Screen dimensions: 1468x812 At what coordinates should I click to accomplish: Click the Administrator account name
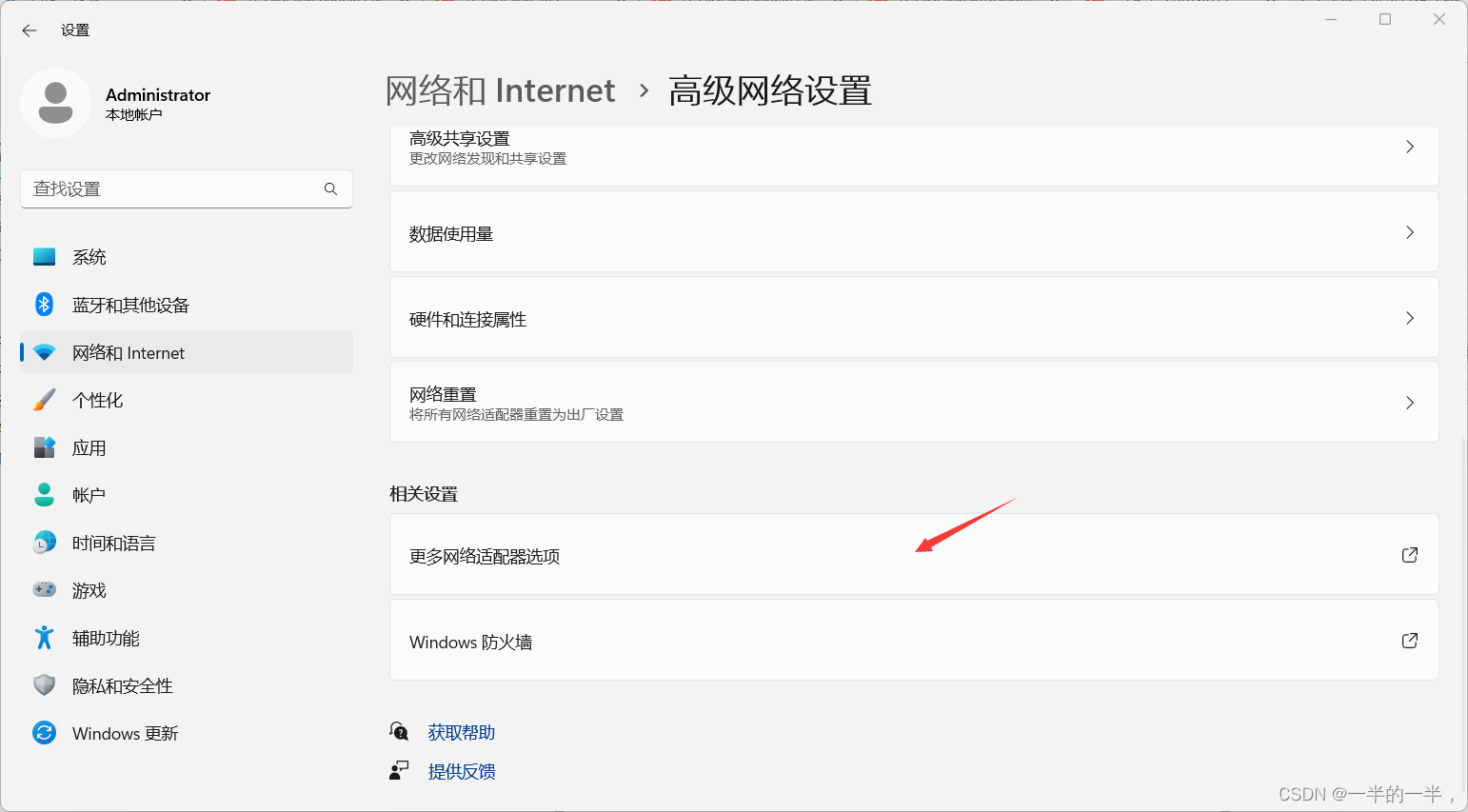[158, 94]
